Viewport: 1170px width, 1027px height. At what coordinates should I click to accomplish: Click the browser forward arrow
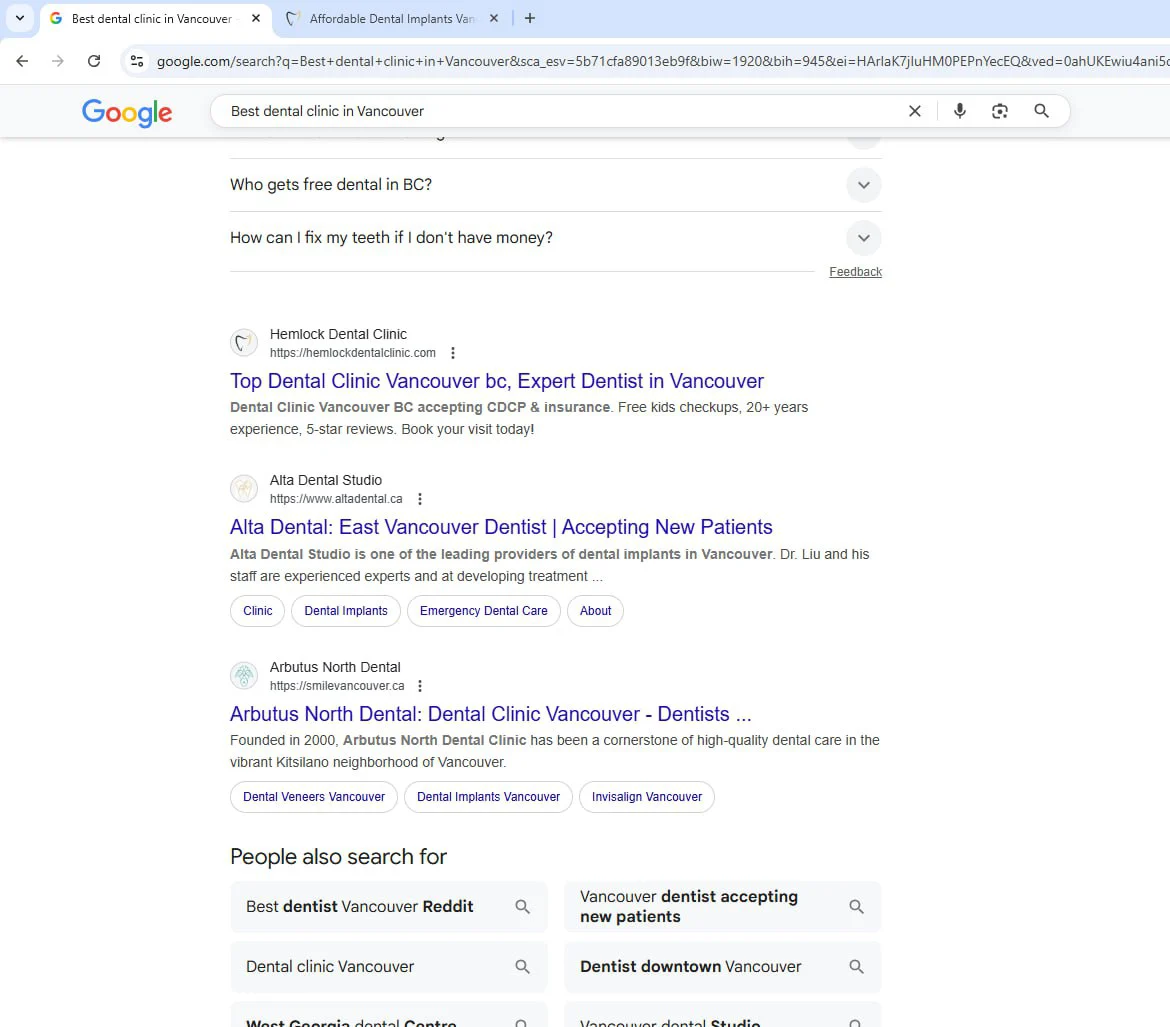pyautogui.click(x=57, y=61)
